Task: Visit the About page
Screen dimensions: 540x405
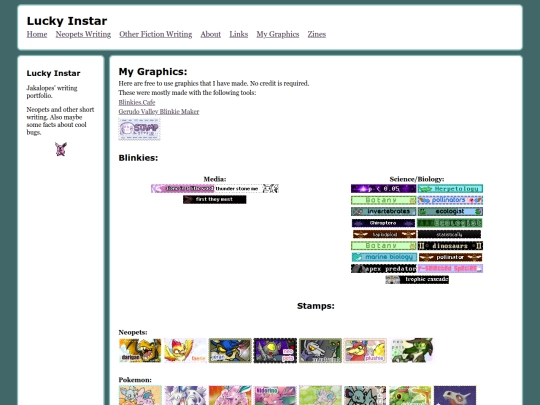Action: [210, 34]
